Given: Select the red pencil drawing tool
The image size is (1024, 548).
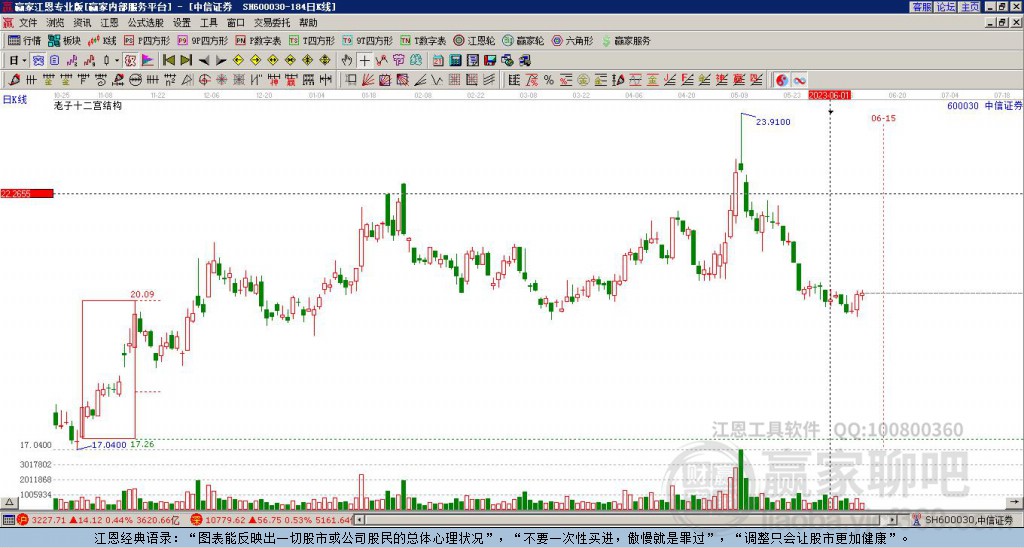Looking at the screenshot, I should (x=14, y=80).
